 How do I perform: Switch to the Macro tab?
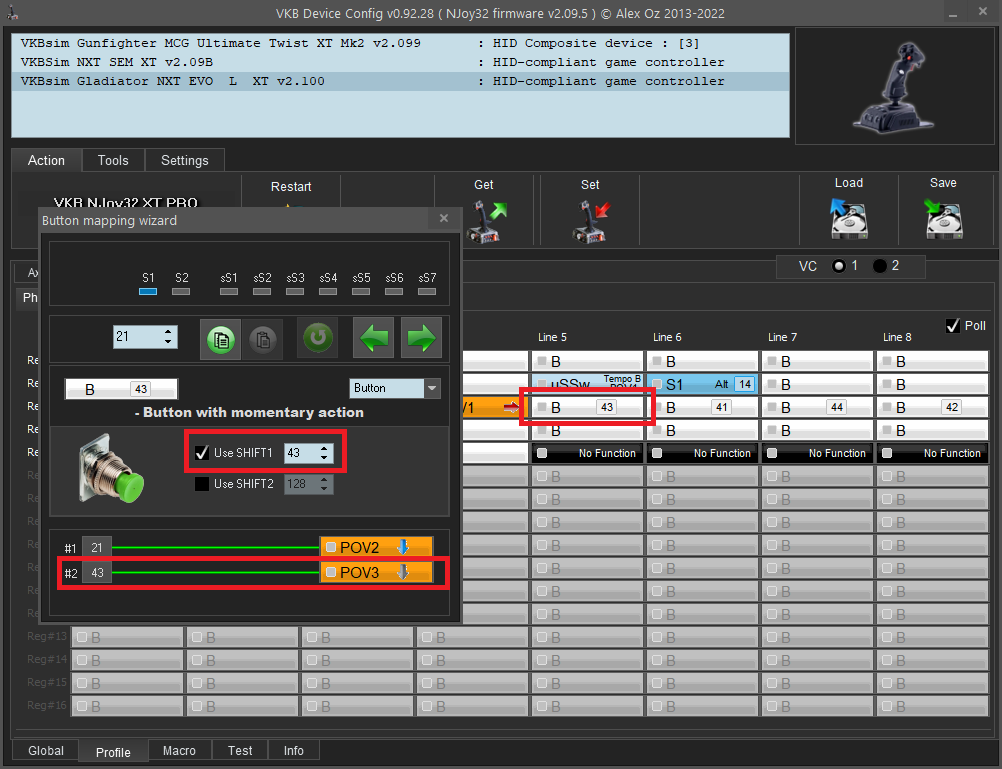click(x=180, y=750)
